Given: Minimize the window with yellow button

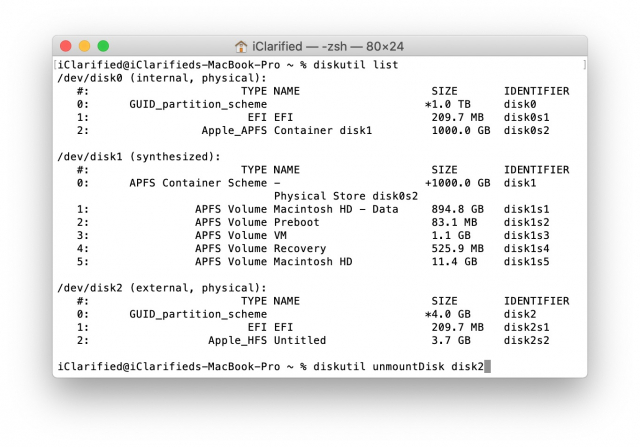Looking at the screenshot, I should [84, 46].
